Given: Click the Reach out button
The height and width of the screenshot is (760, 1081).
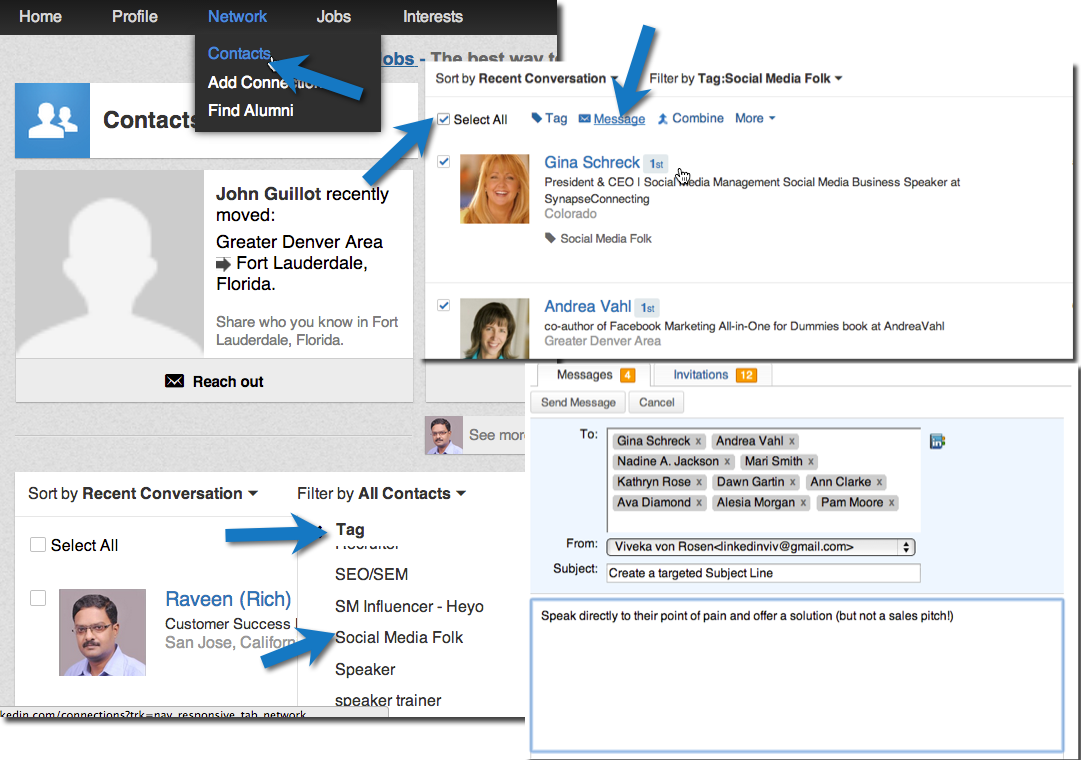Looking at the screenshot, I should [214, 381].
